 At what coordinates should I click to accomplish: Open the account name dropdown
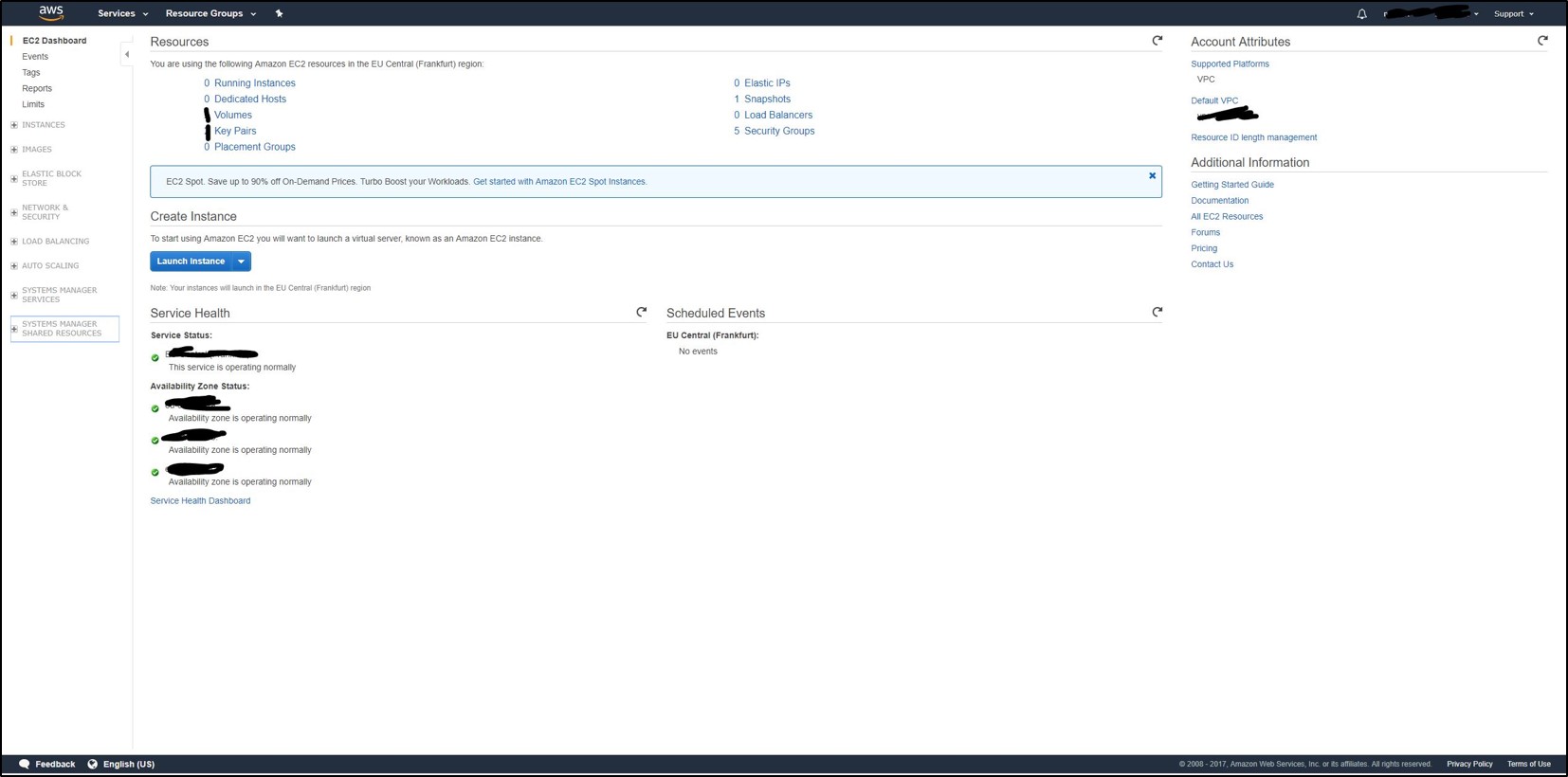1431,14
